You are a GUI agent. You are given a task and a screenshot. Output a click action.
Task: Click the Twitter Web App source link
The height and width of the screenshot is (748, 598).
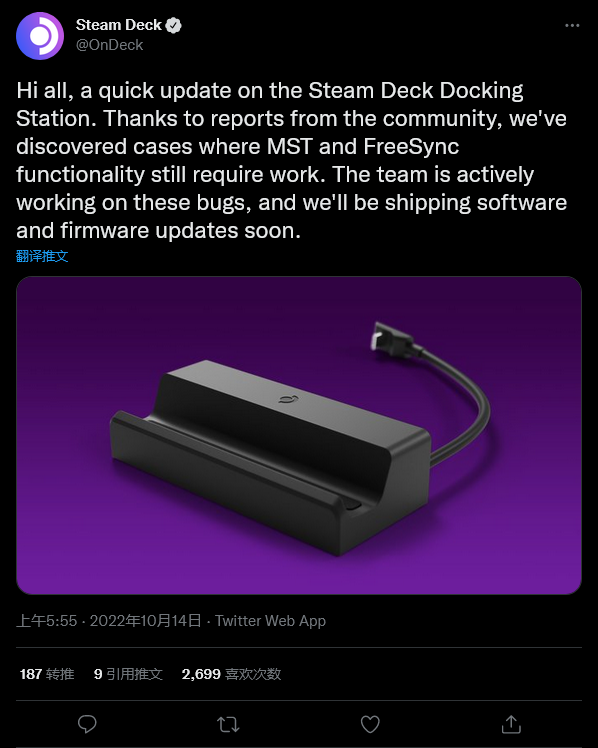[270, 621]
